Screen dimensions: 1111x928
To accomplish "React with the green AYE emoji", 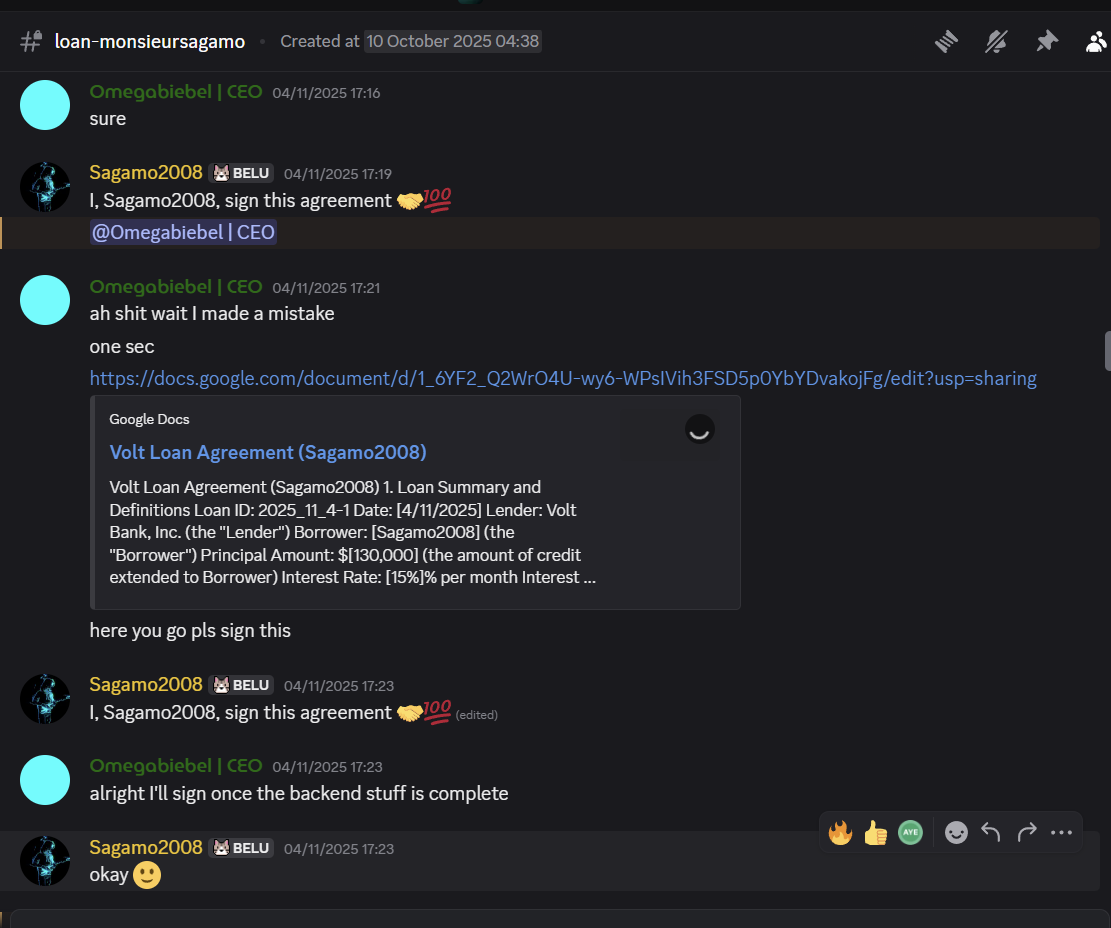I will pos(910,832).
